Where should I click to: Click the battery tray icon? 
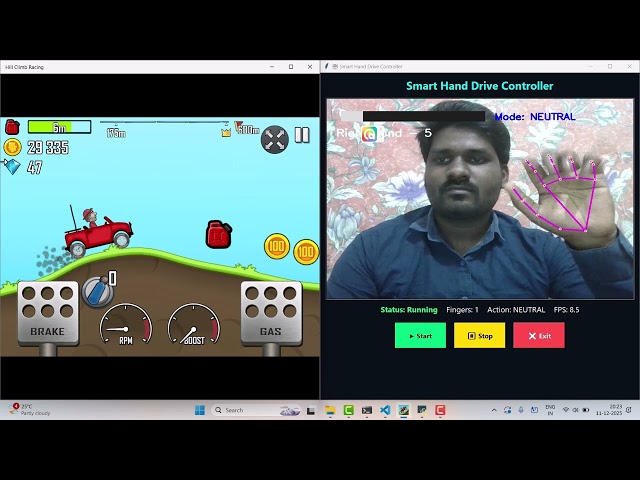pyautogui.click(x=586, y=410)
